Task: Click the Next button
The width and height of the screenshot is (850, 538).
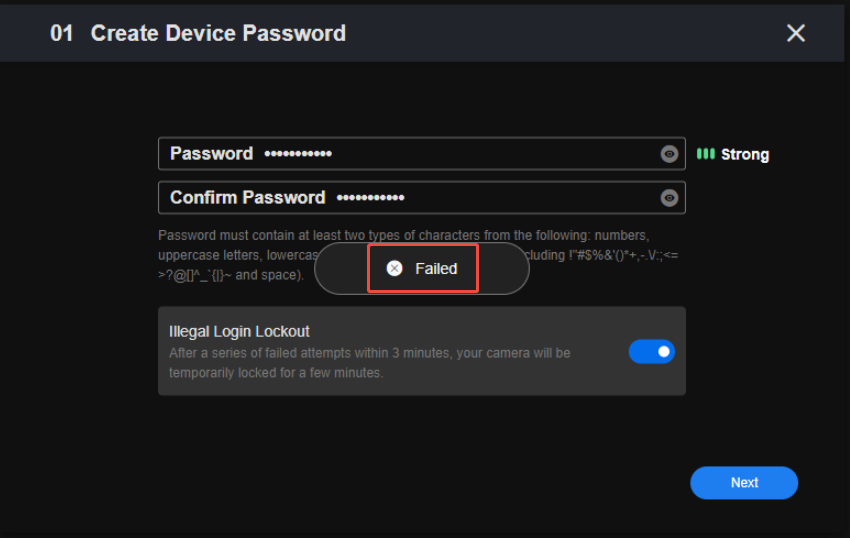Action: coord(744,482)
